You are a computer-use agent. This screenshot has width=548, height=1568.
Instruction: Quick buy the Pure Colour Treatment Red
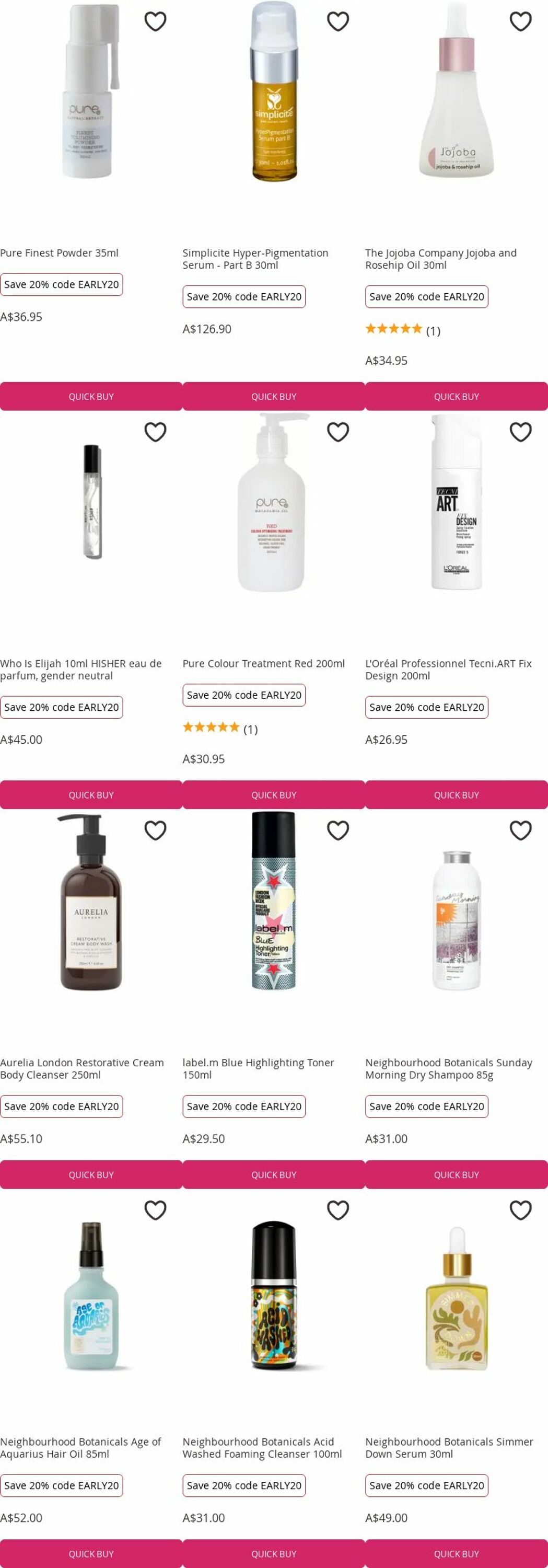[x=274, y=795]
